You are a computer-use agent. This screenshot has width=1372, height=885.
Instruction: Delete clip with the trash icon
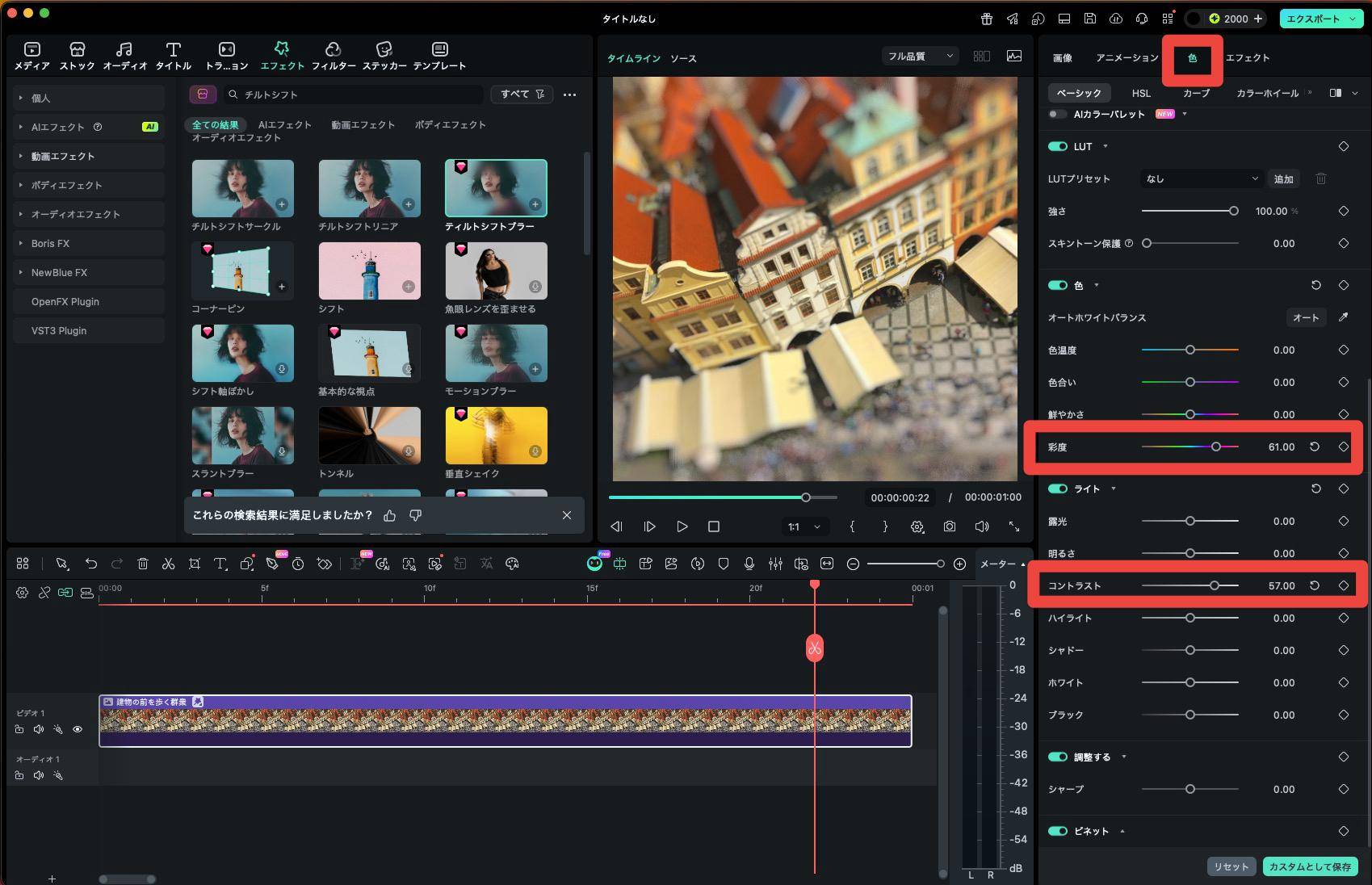click(143, 564)
